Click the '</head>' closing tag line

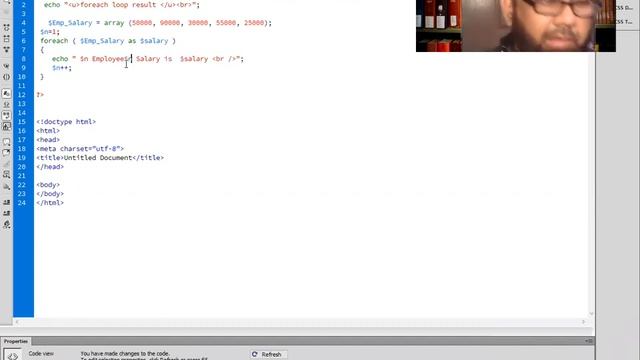tap(50, 167)
